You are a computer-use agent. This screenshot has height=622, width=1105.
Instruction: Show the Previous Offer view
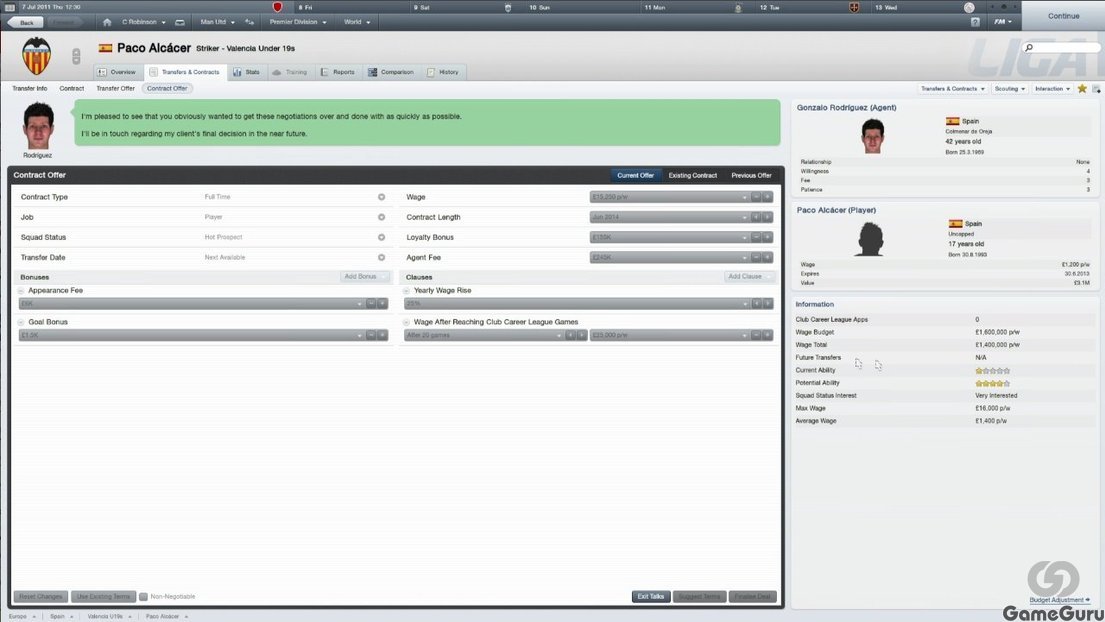click(x=751, y=175)
